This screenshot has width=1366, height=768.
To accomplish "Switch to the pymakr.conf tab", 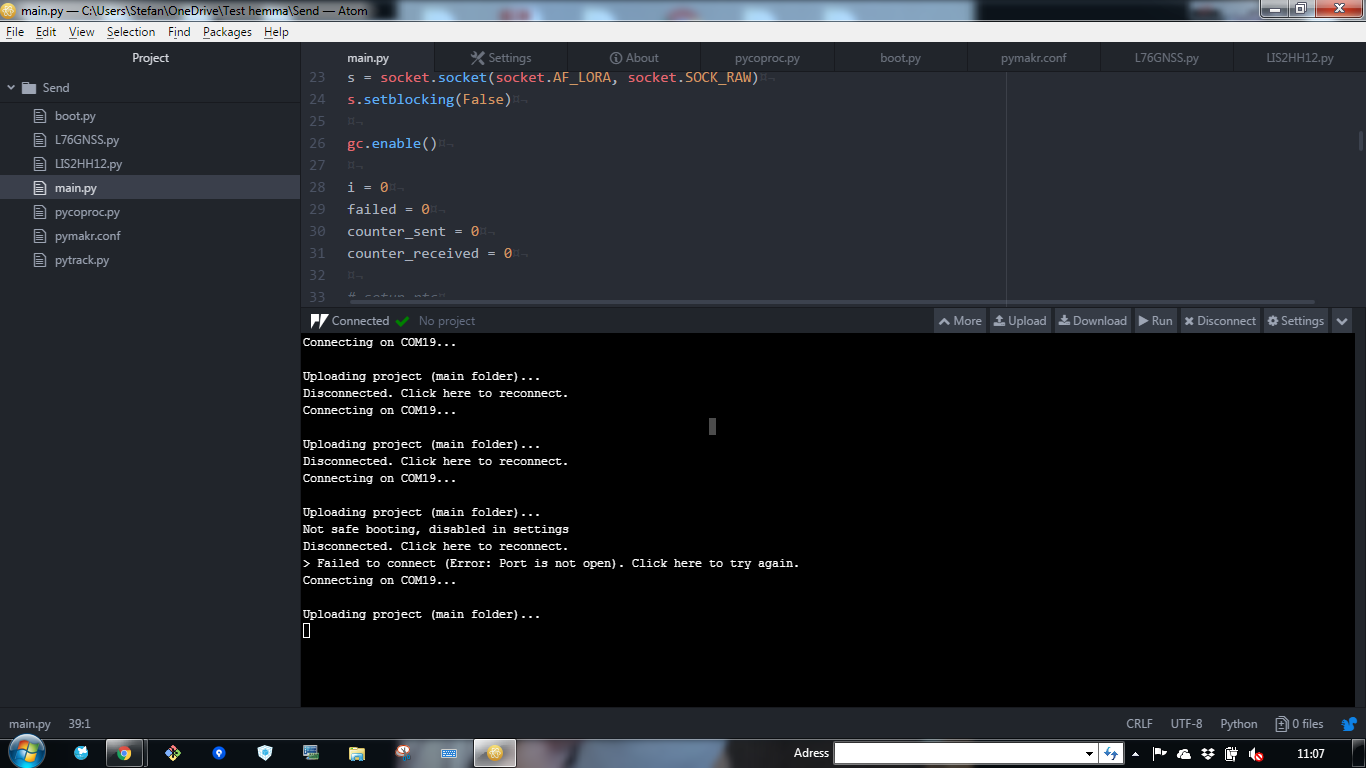I will tap(1033, 58).
